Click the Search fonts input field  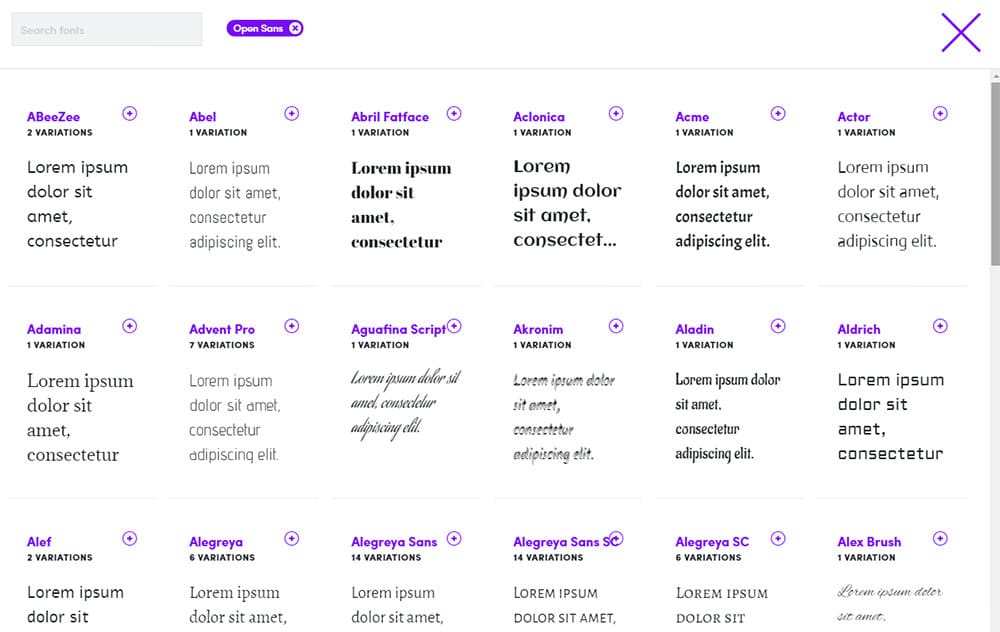click(106, 30)
